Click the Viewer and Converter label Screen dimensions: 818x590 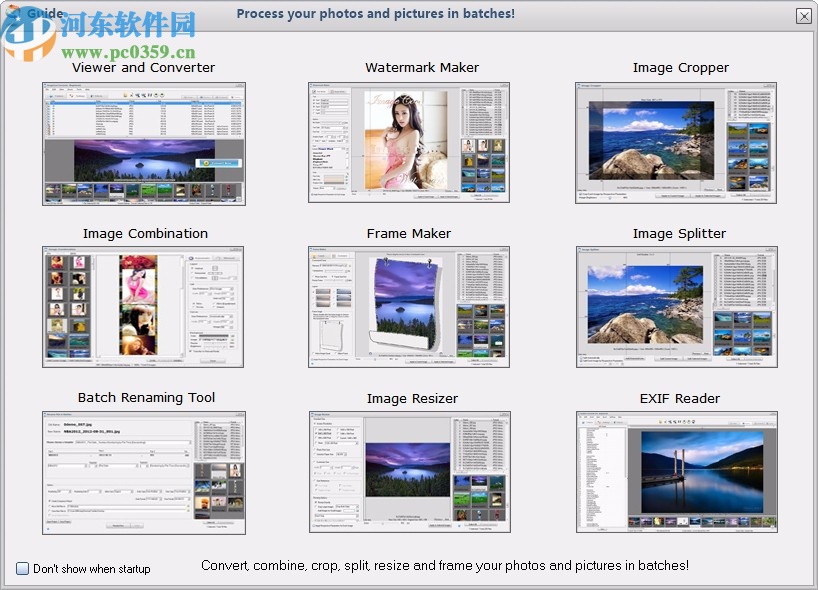click(143, 67)
